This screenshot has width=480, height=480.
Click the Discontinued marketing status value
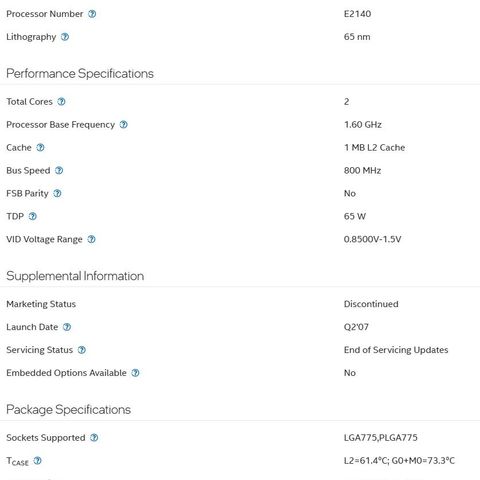(371, 304)
